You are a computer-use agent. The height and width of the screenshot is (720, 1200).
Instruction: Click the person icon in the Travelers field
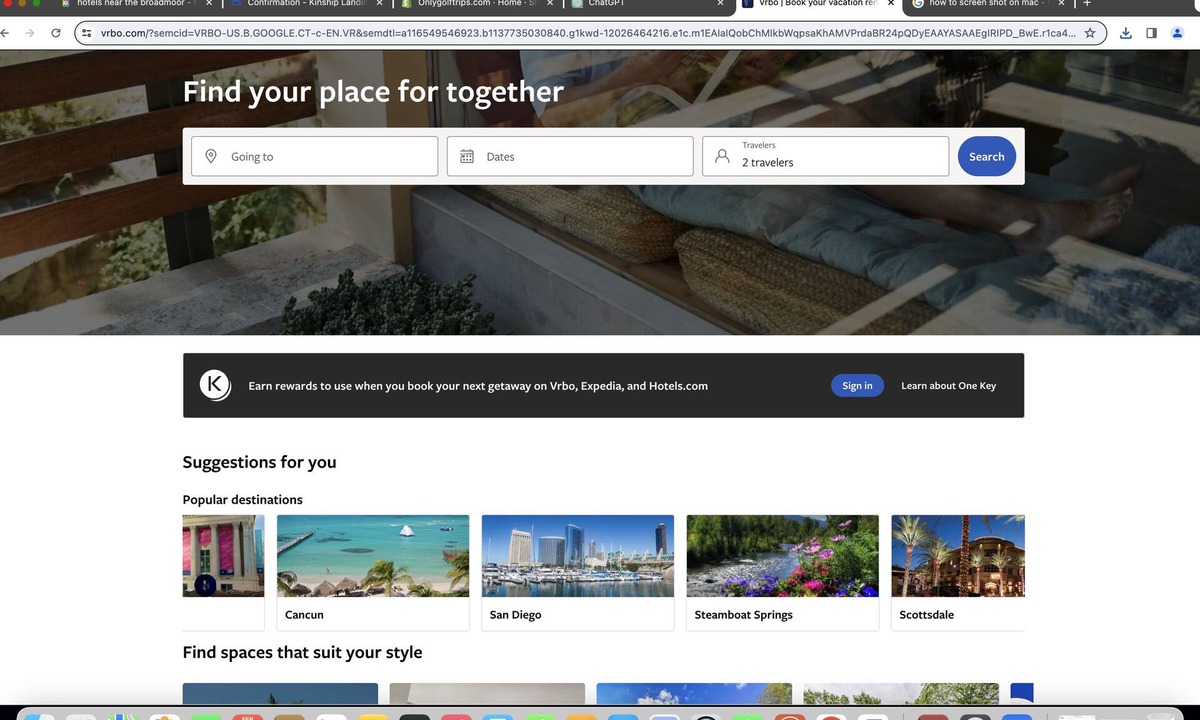(722, 157)
